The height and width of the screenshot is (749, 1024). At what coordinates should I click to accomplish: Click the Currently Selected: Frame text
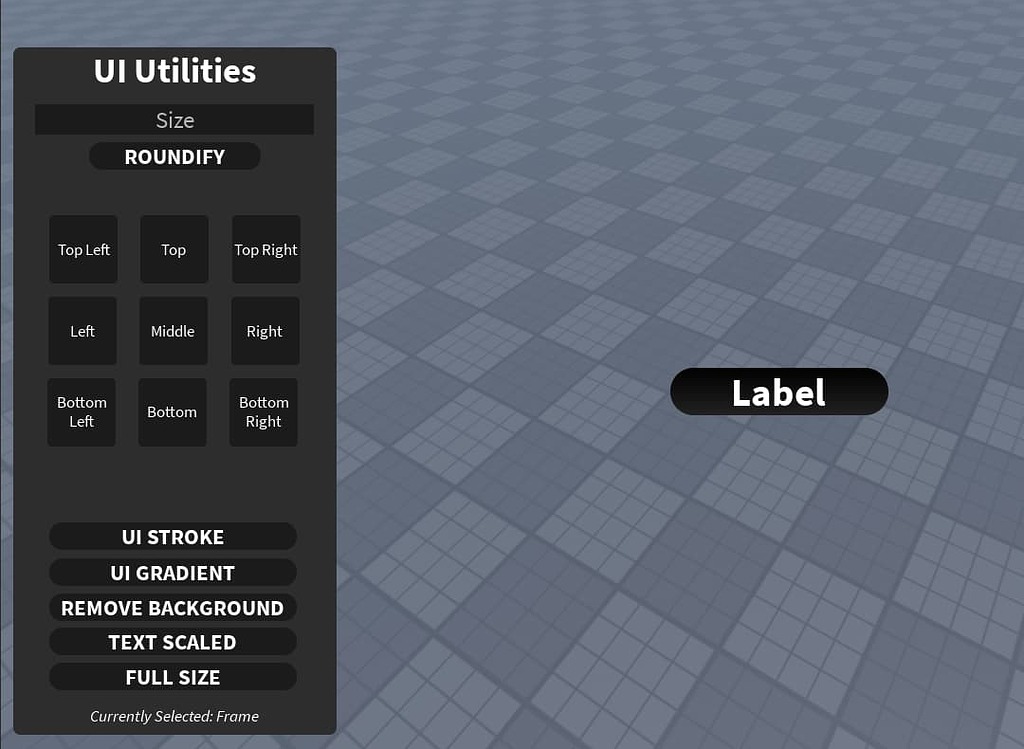coord(174,716)
